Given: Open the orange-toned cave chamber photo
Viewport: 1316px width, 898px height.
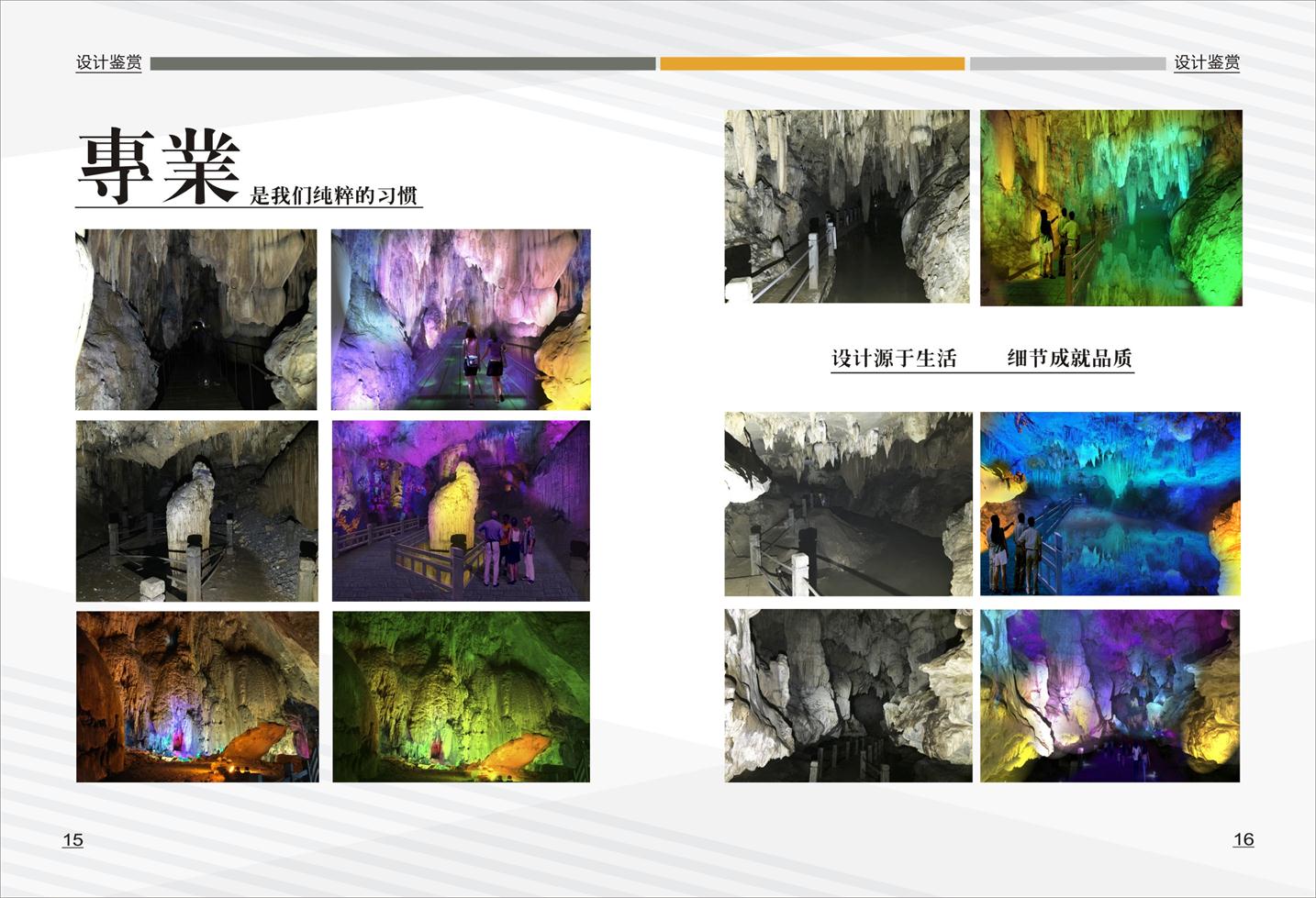Looking at the screenshot, I should coord(197,697).
